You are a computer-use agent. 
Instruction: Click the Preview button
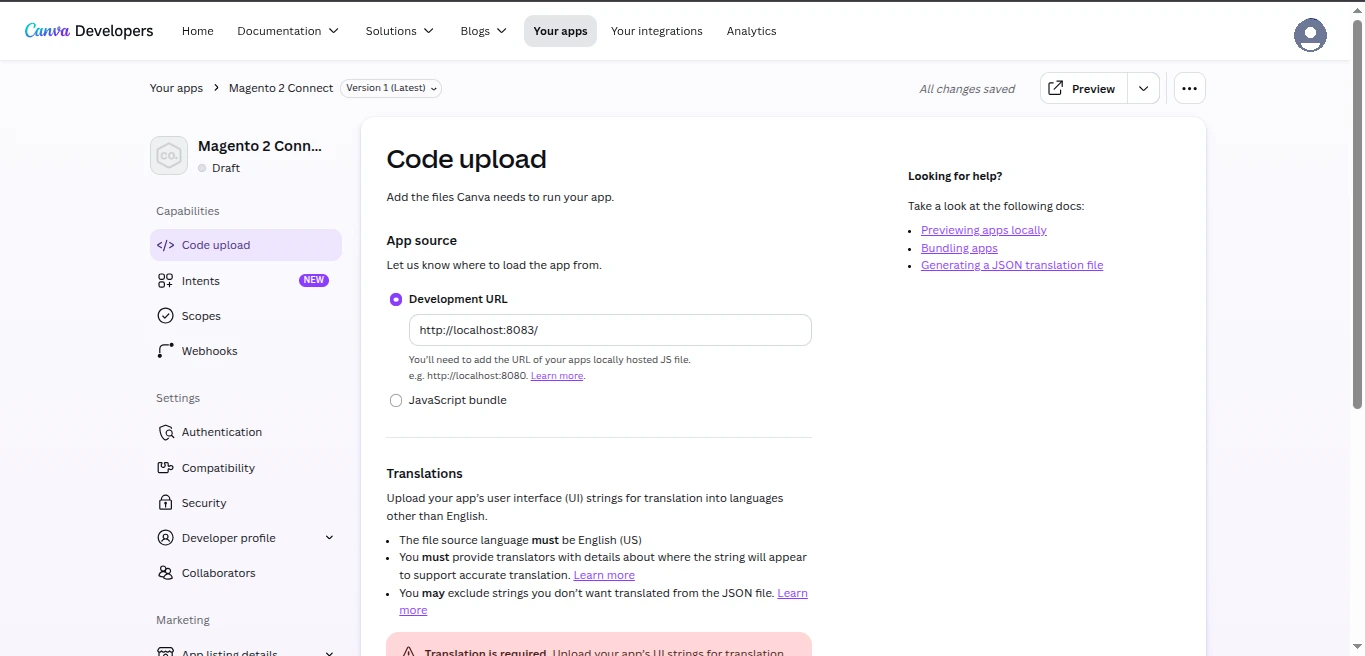[x=1084, y=88]
